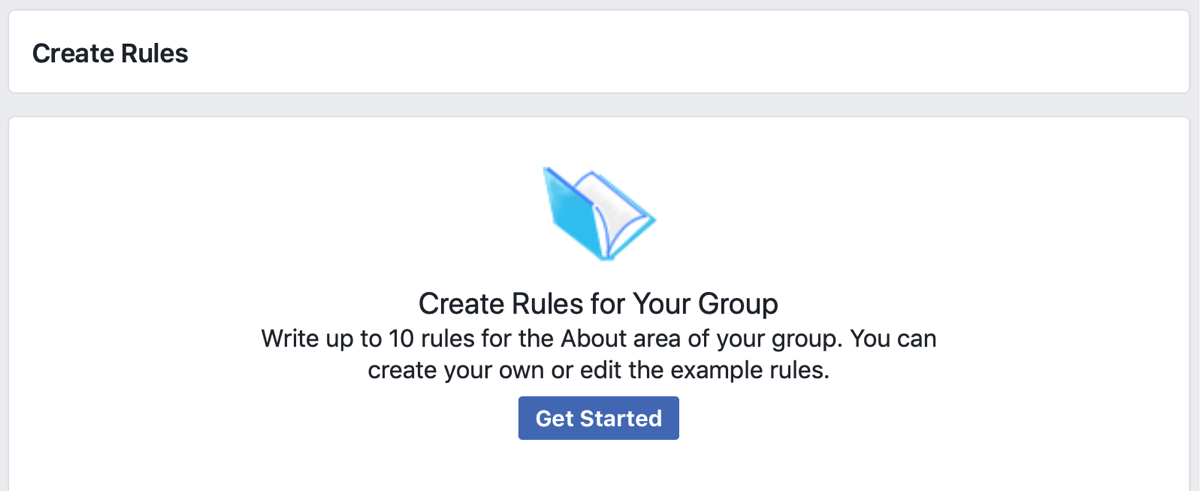Select the Create Rules header title

[110, 53]
